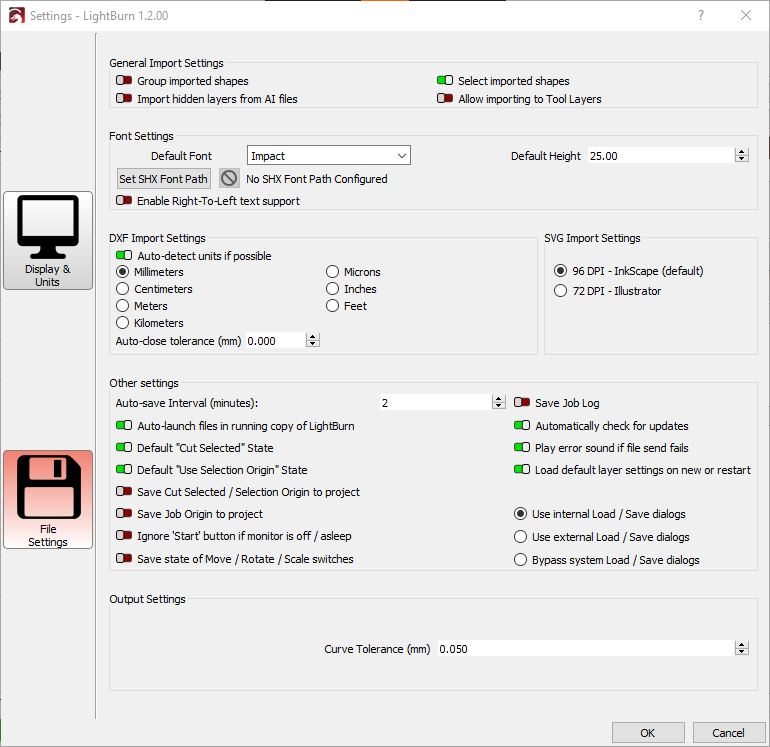Click the Default Height value field
This screenshot has width=770, height=747.
click(x=661, y=156)
